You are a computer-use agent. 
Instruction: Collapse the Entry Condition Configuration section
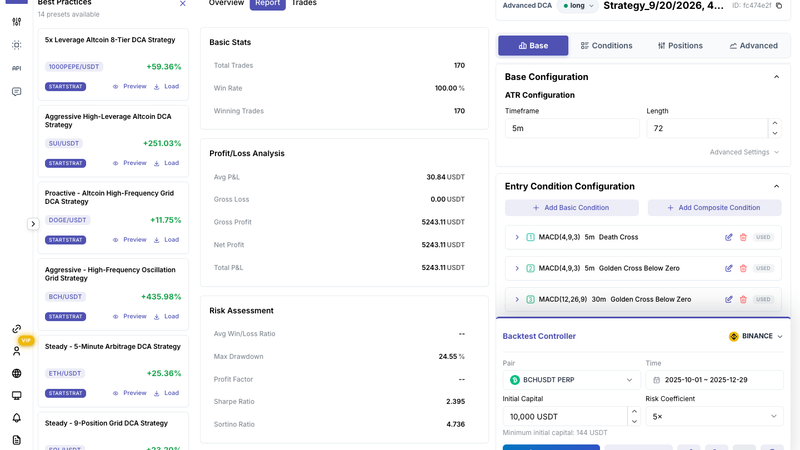tap(777, 187)
